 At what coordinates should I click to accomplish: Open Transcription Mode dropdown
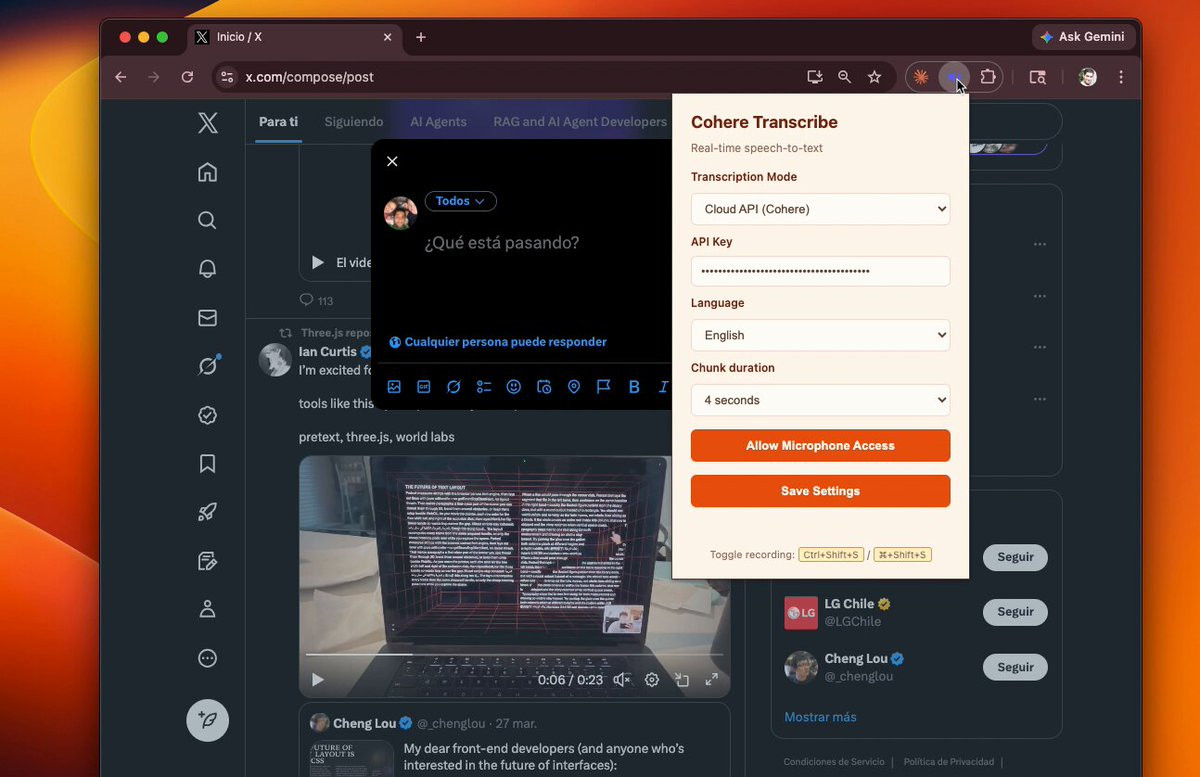point(820,209)
